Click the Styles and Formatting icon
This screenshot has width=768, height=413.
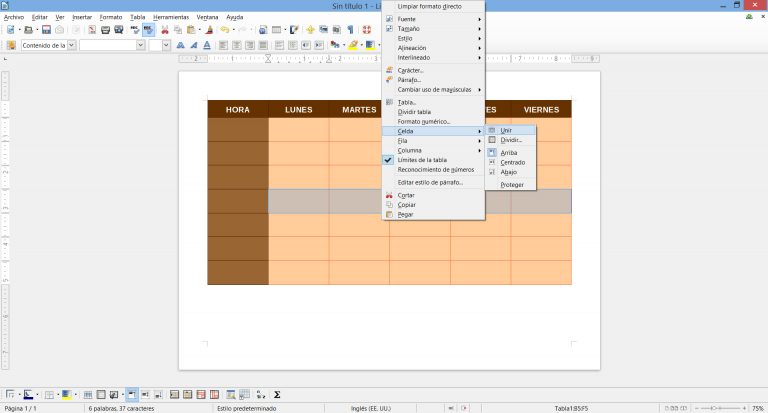click(x=11, y=45)
